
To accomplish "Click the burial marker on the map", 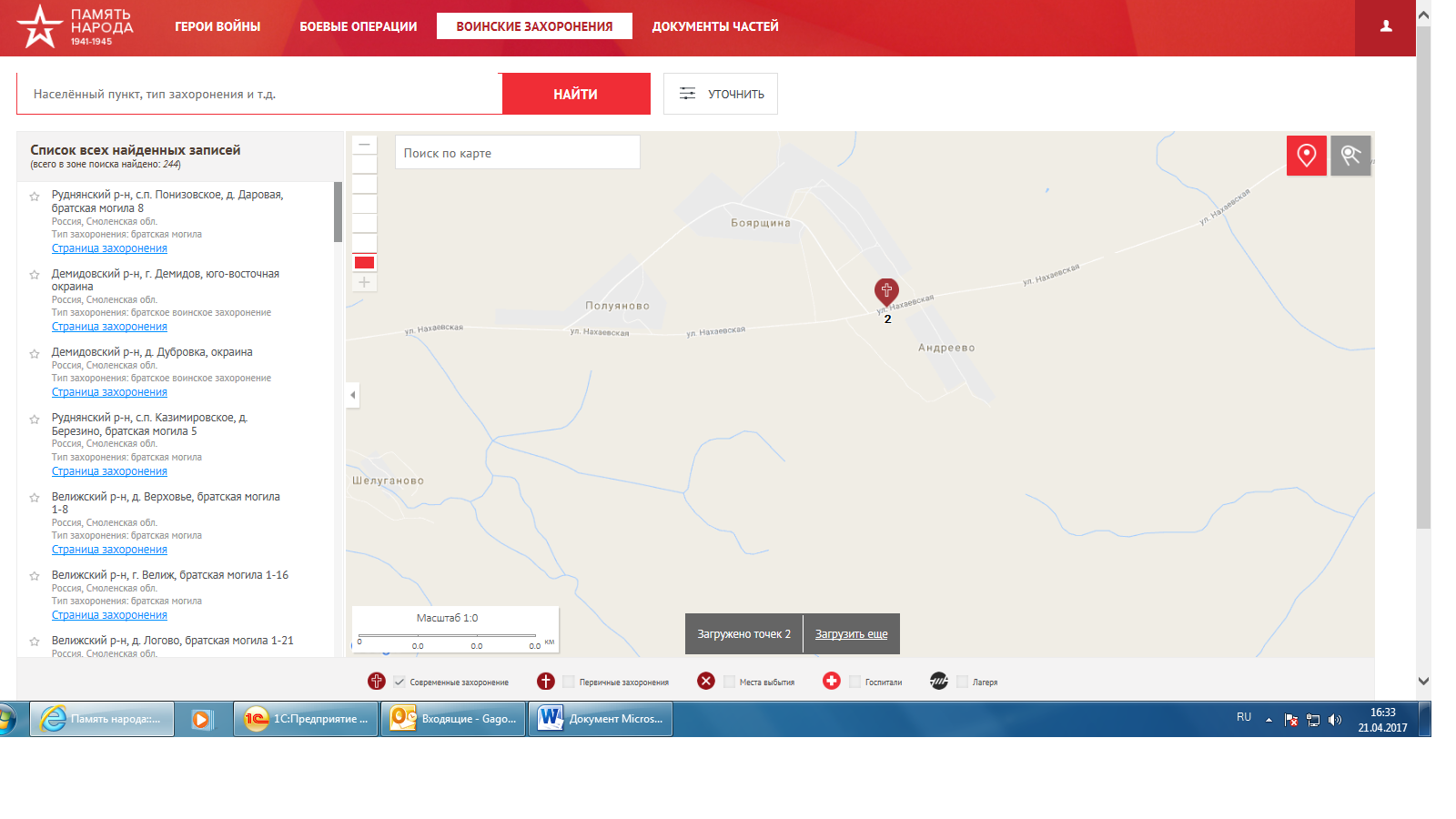I will point(886,290).
